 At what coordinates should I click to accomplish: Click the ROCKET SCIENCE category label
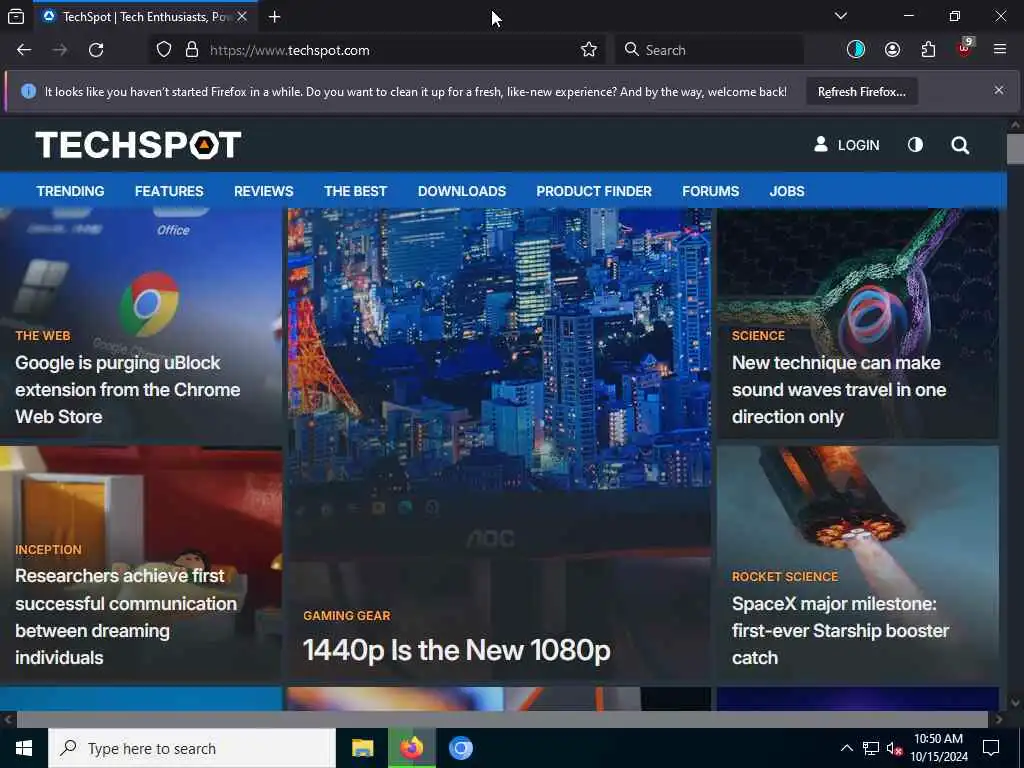(784, 577)
